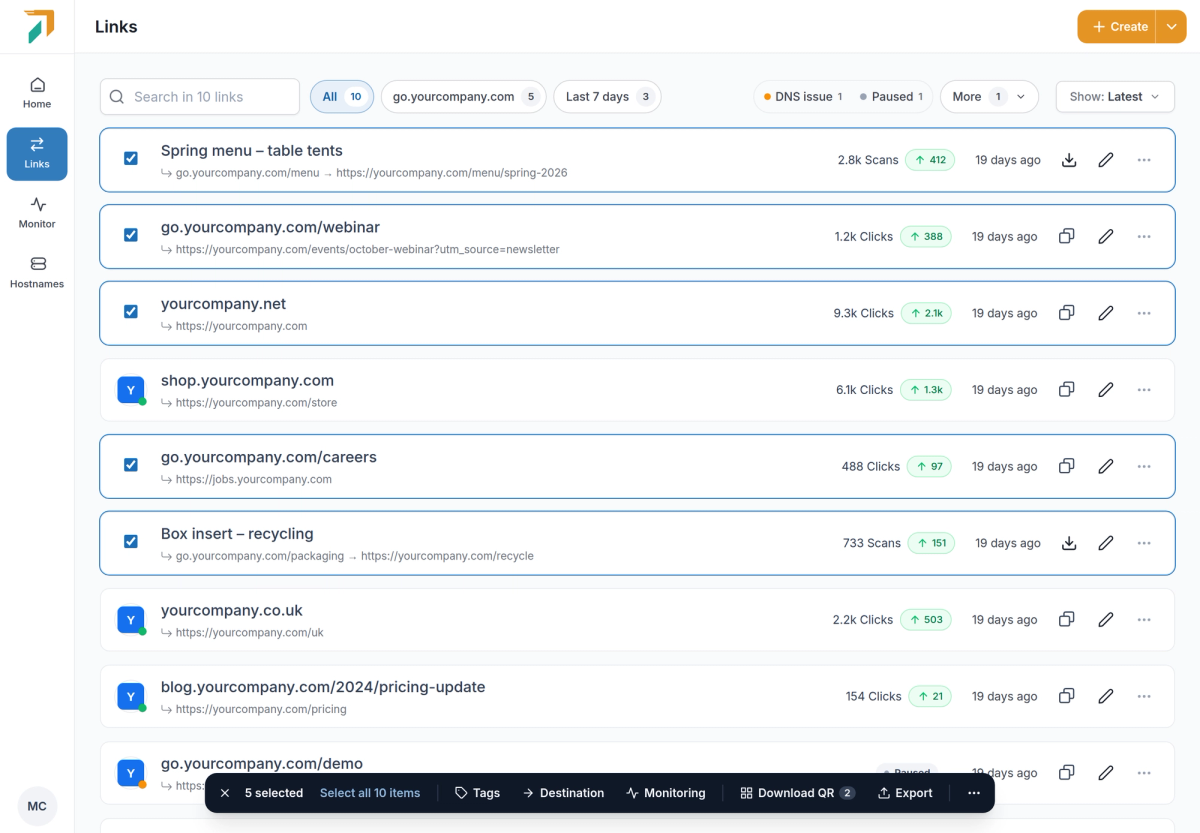Click the 733 Scans stat
Image resolution: width=1200 pixels, height=833 pixels.
pyautogui.click(x=872, y=543)
